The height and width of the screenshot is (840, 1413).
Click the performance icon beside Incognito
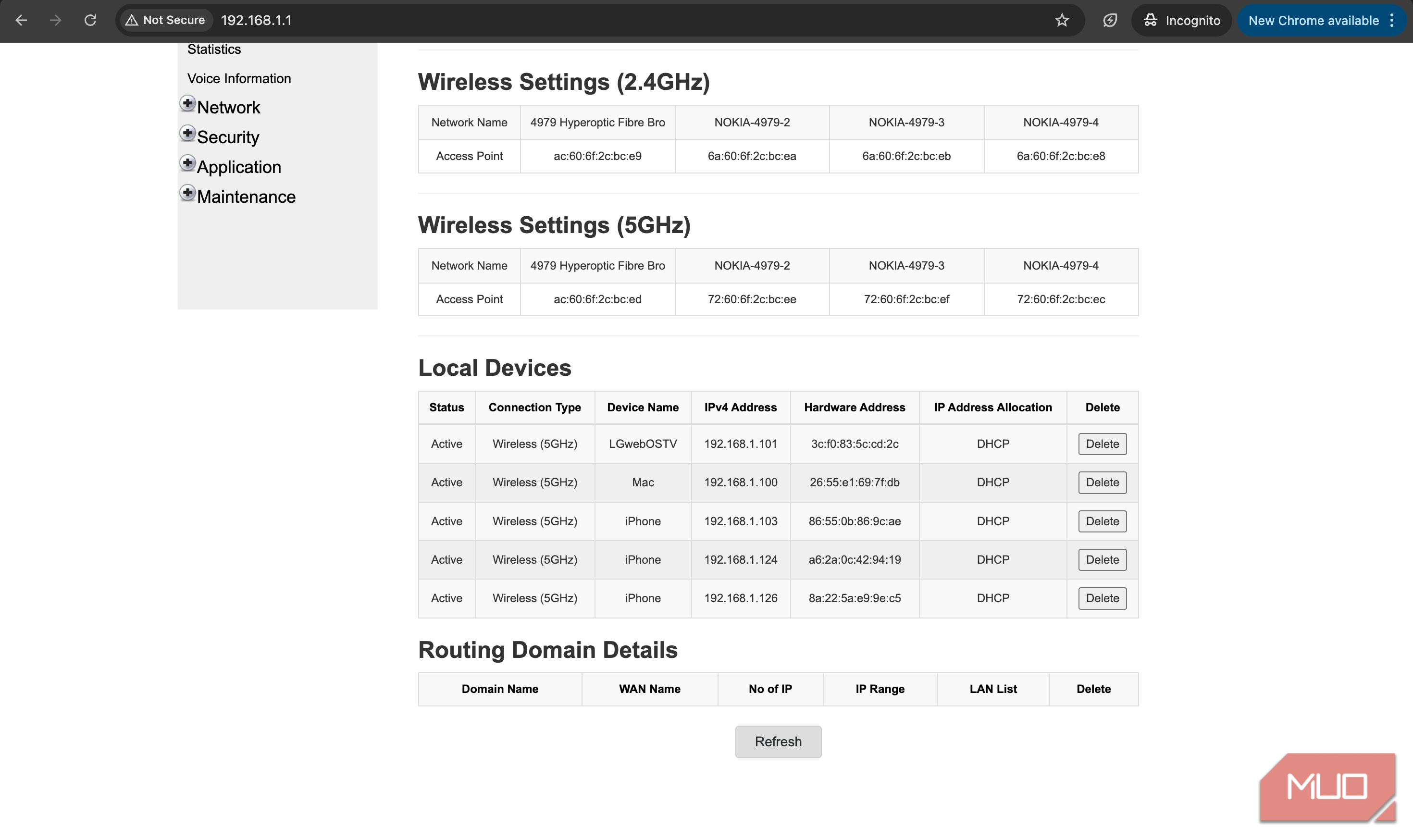1110,20
